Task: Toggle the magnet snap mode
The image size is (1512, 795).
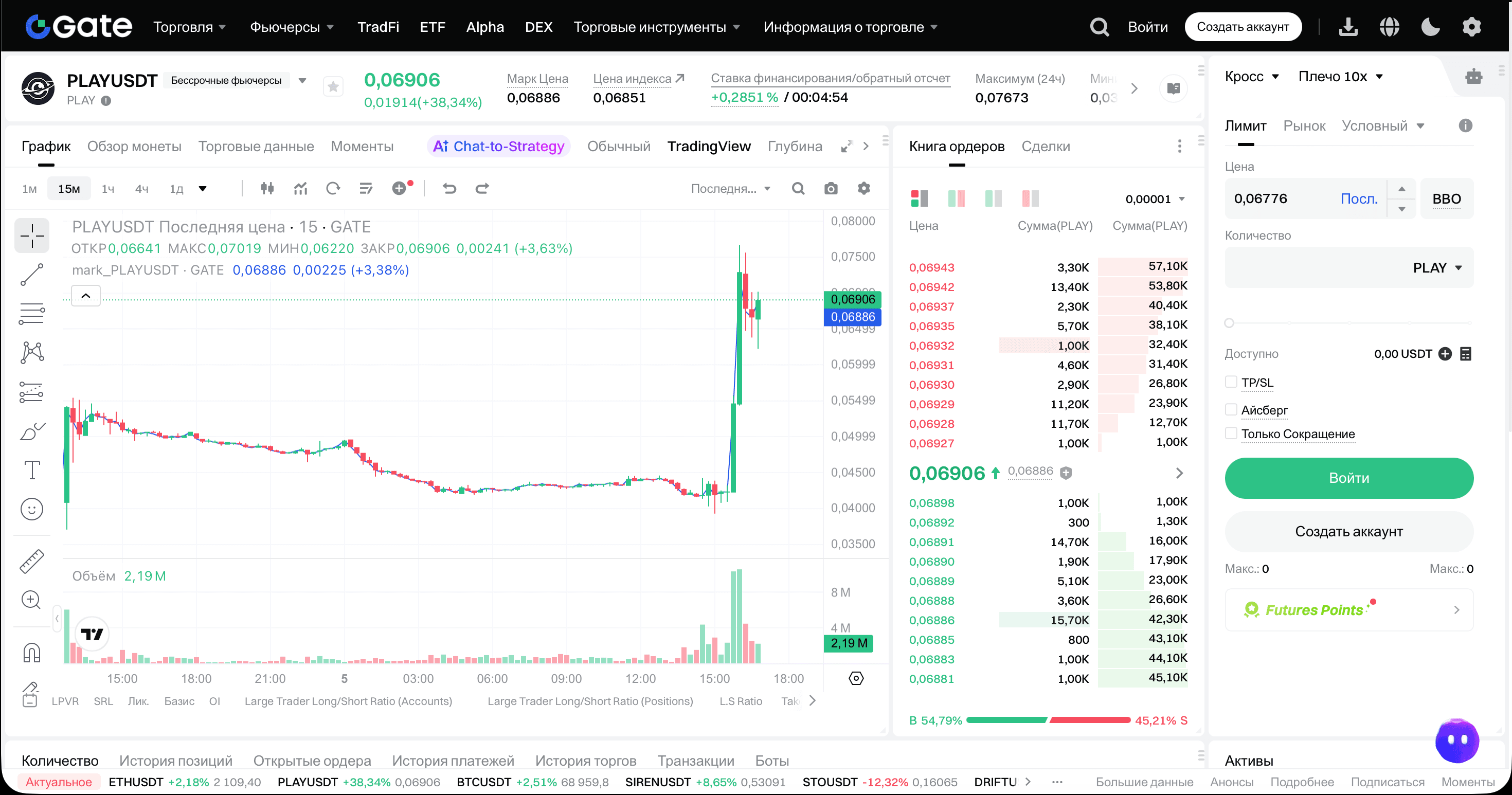Action: 32,652
